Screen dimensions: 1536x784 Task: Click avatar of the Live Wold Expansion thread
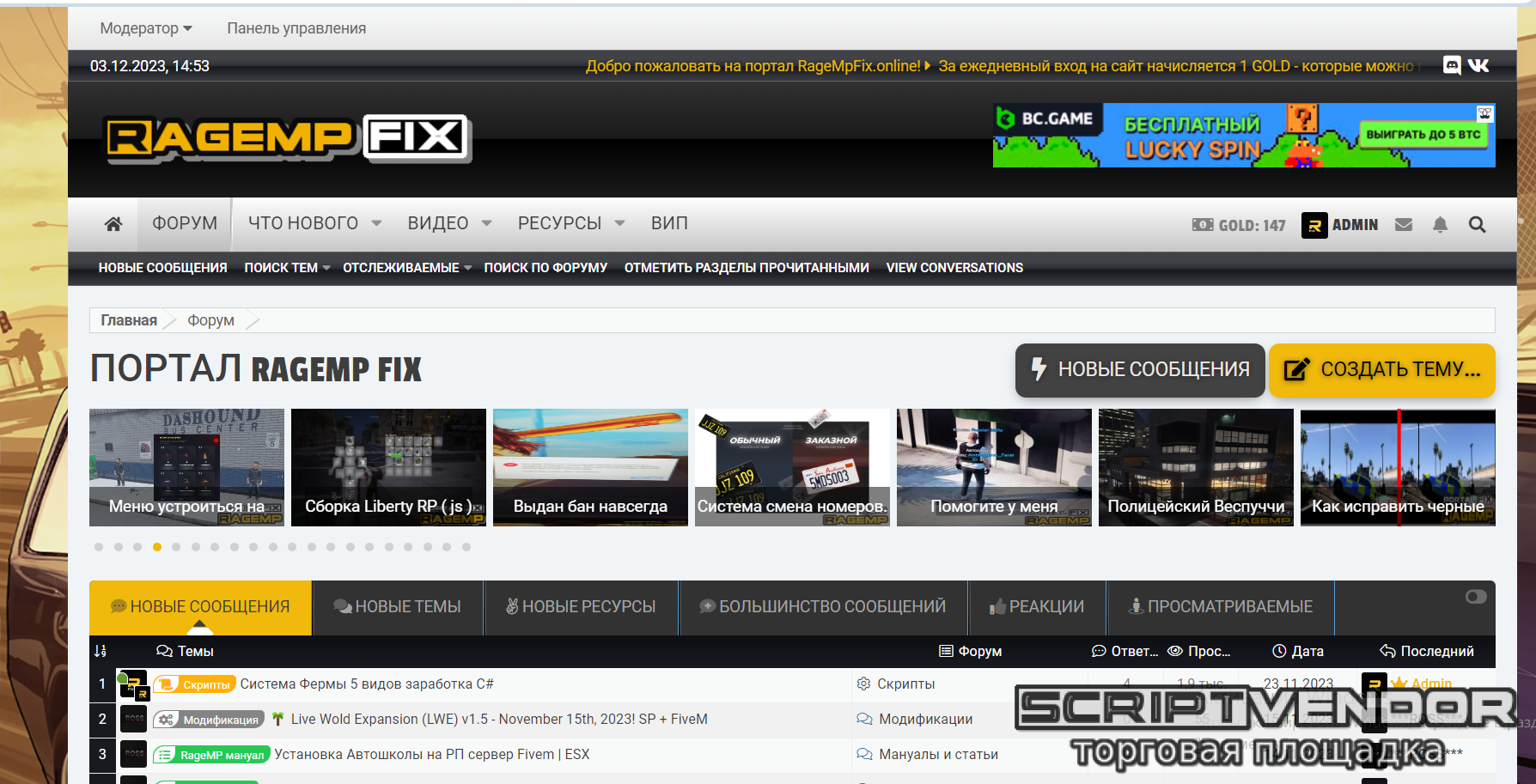coord(133,720)
